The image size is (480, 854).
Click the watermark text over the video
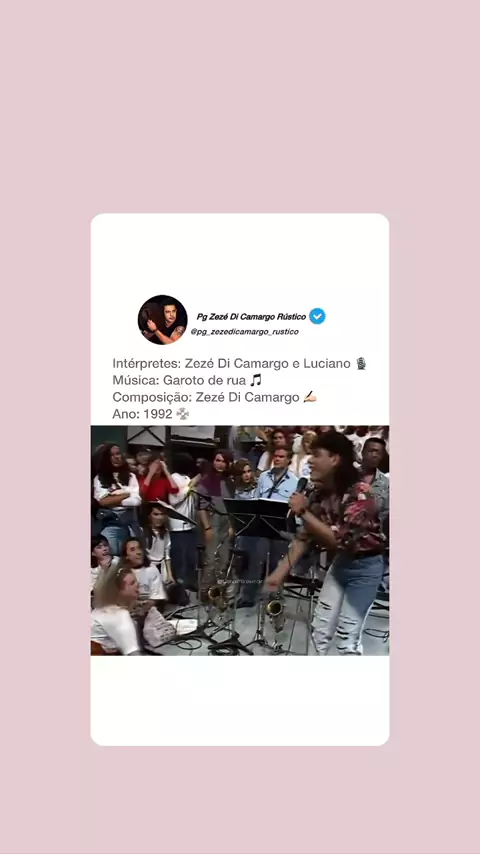click(241, 582)
